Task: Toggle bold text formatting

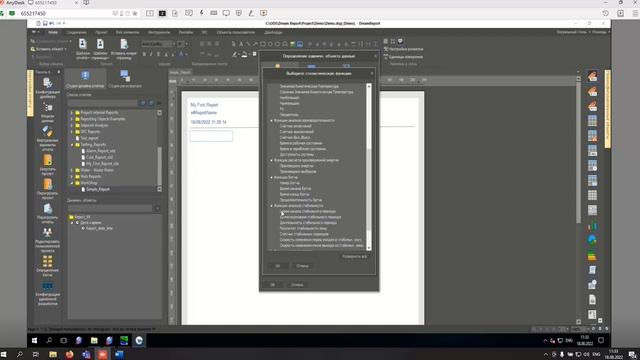Action: click(x=144, y=54)
